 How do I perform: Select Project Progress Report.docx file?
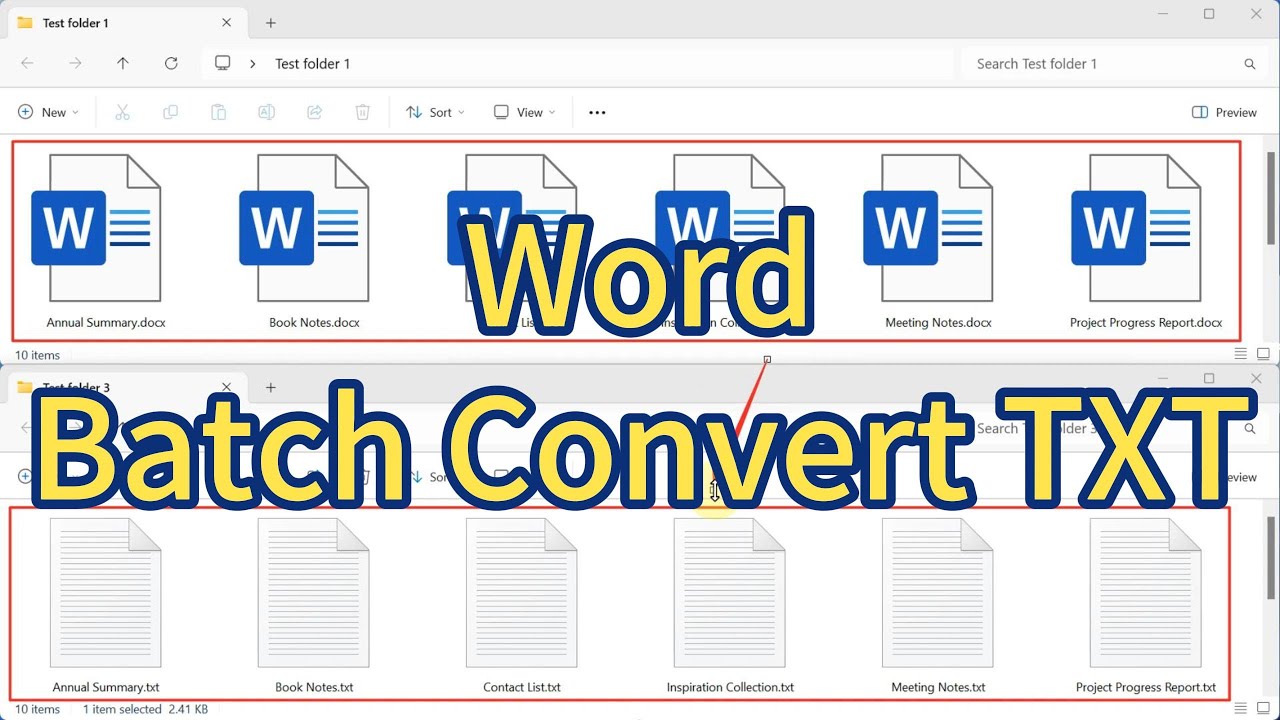tap(1146, 241)
